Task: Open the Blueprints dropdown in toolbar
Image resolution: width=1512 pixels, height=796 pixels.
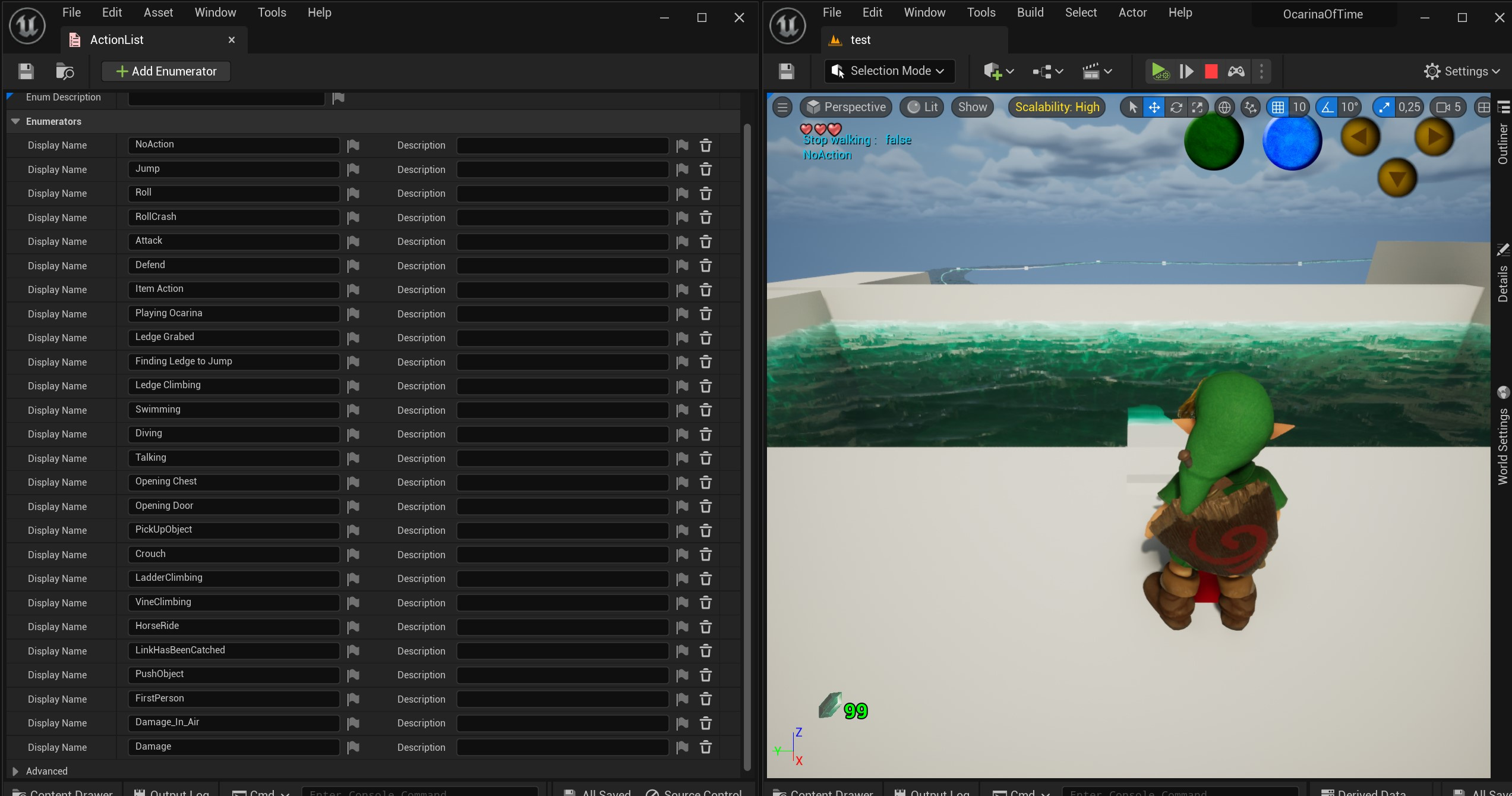Action: 1048,71
